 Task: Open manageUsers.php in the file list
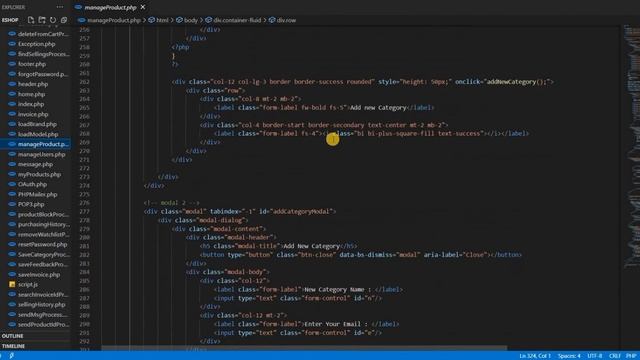tap(42, 154)
